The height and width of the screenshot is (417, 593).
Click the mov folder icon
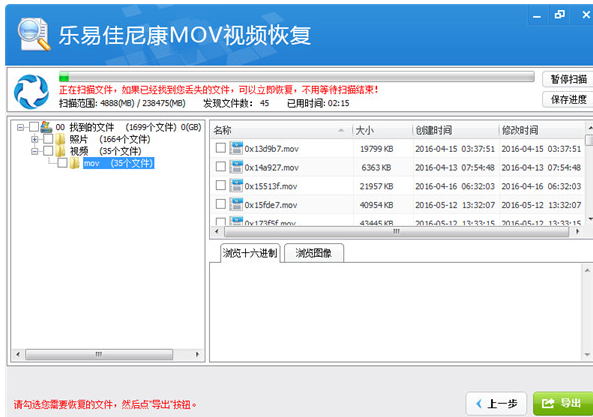coord(75,163)
